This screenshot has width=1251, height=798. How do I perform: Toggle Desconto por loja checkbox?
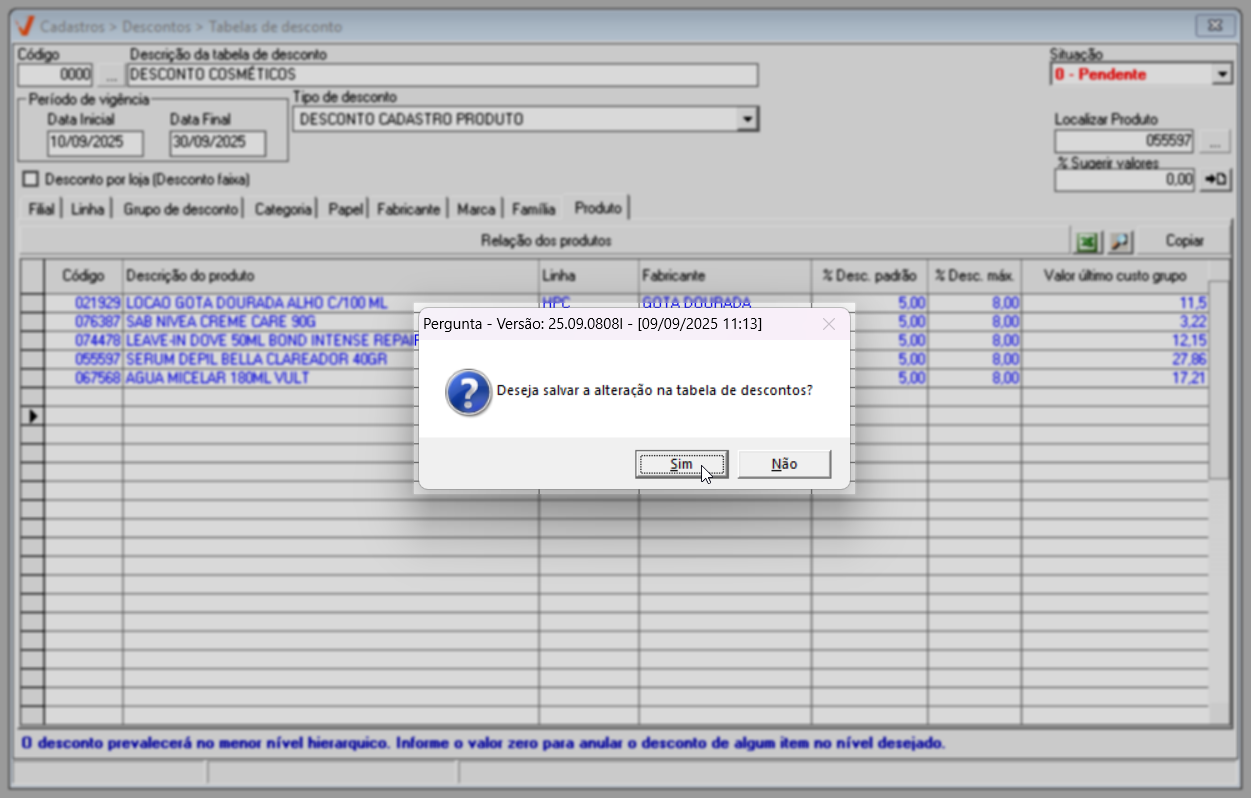point(29,179)
